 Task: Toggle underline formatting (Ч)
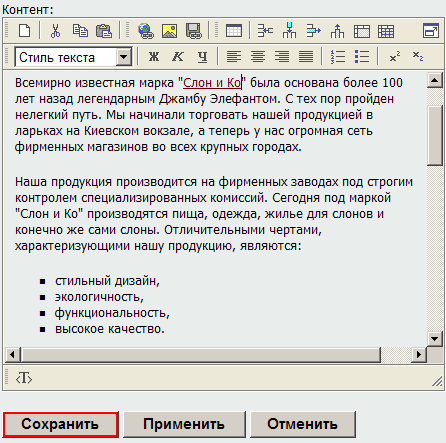202,57
